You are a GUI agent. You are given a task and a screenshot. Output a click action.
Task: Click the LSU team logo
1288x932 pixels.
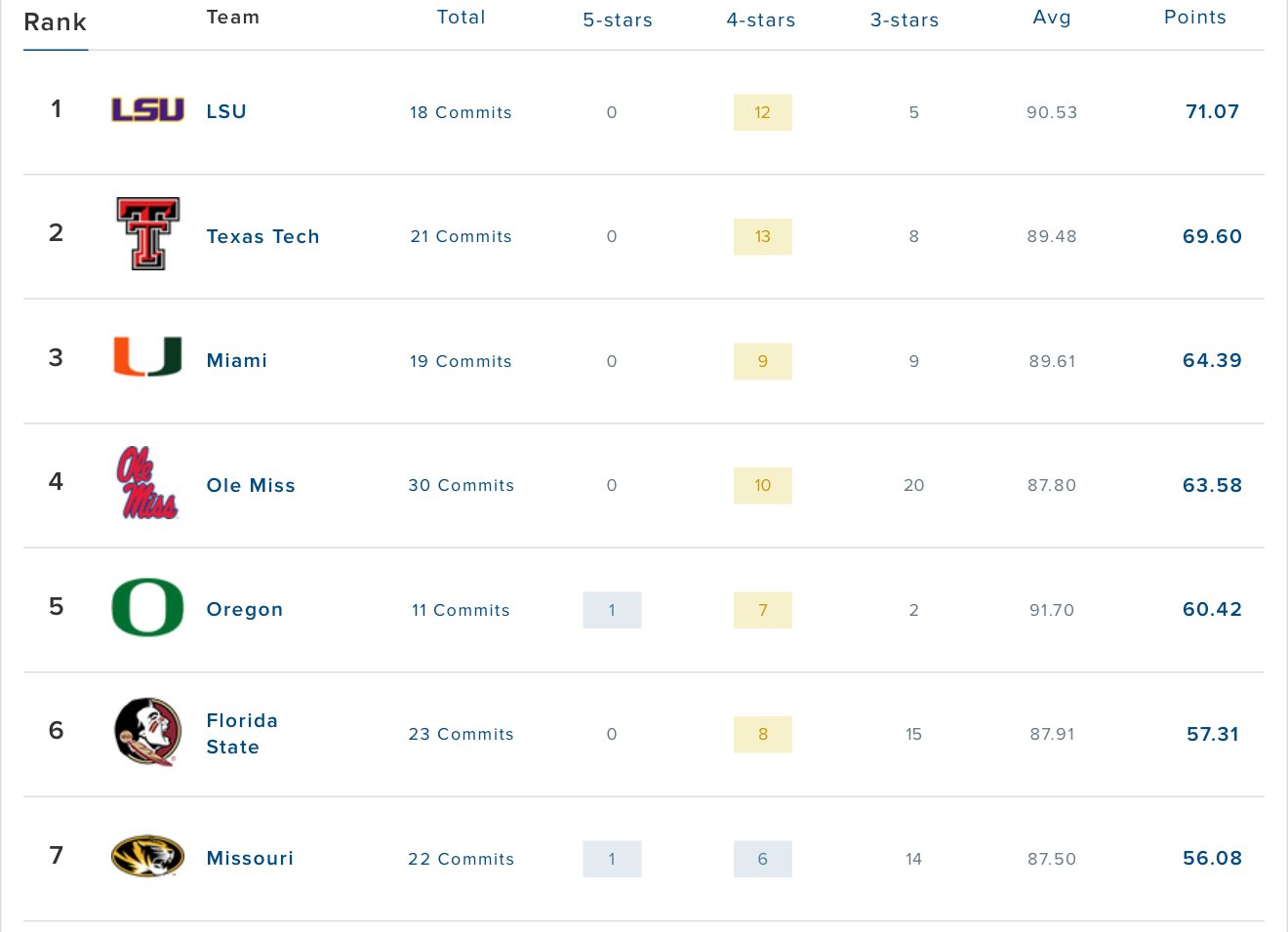(x=147, y=109)
